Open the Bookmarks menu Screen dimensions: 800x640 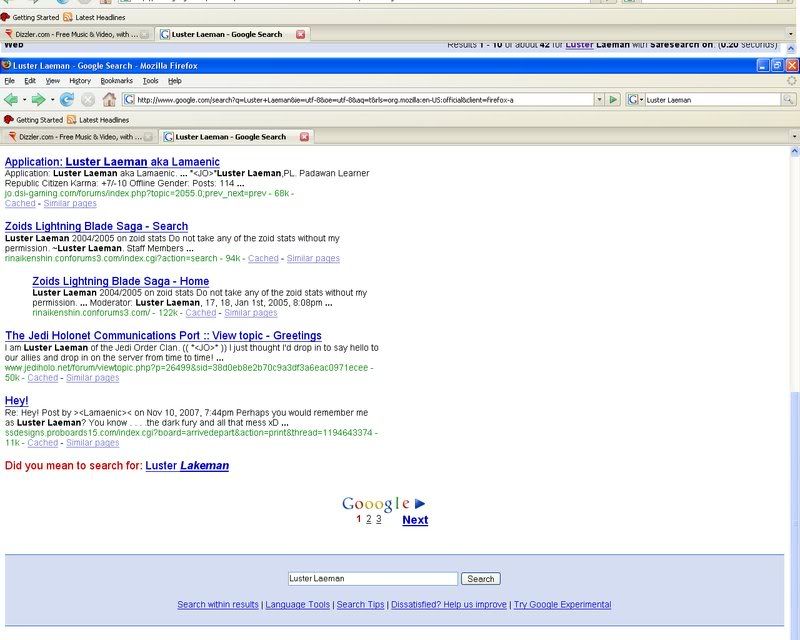coord(116,81)
